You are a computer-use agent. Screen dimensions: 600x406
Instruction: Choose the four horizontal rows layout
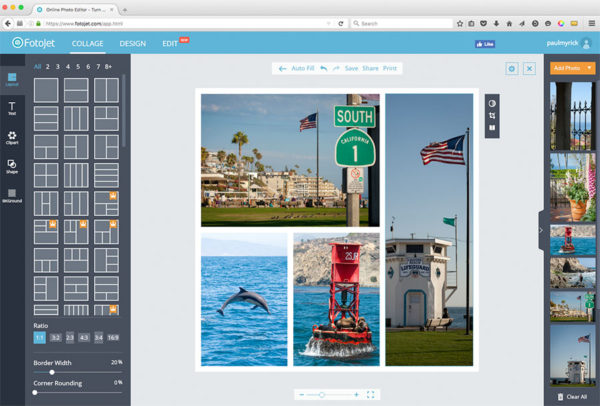point(106,175)
